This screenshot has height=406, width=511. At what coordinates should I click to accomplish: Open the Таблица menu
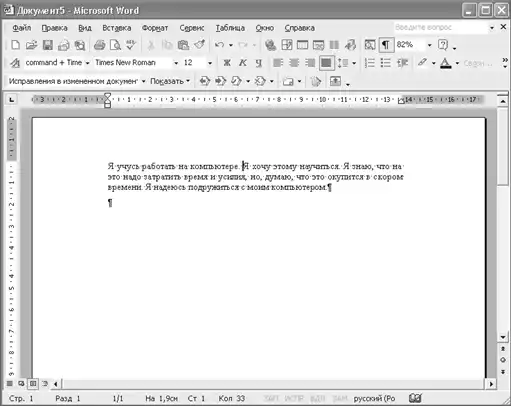pyautogui.click(x=230, y=28)
